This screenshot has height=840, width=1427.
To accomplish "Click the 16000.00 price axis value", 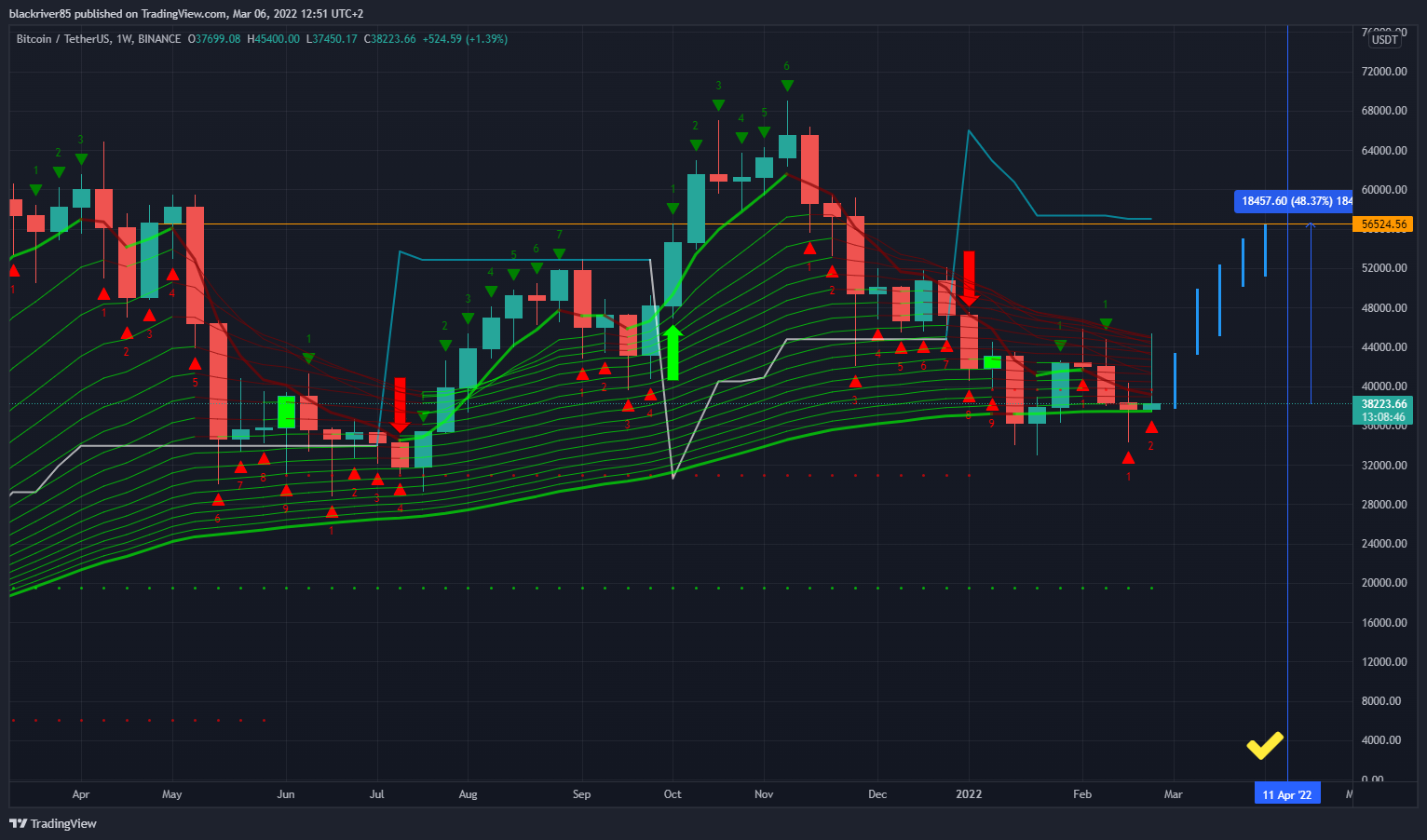I will [1384, 623].
